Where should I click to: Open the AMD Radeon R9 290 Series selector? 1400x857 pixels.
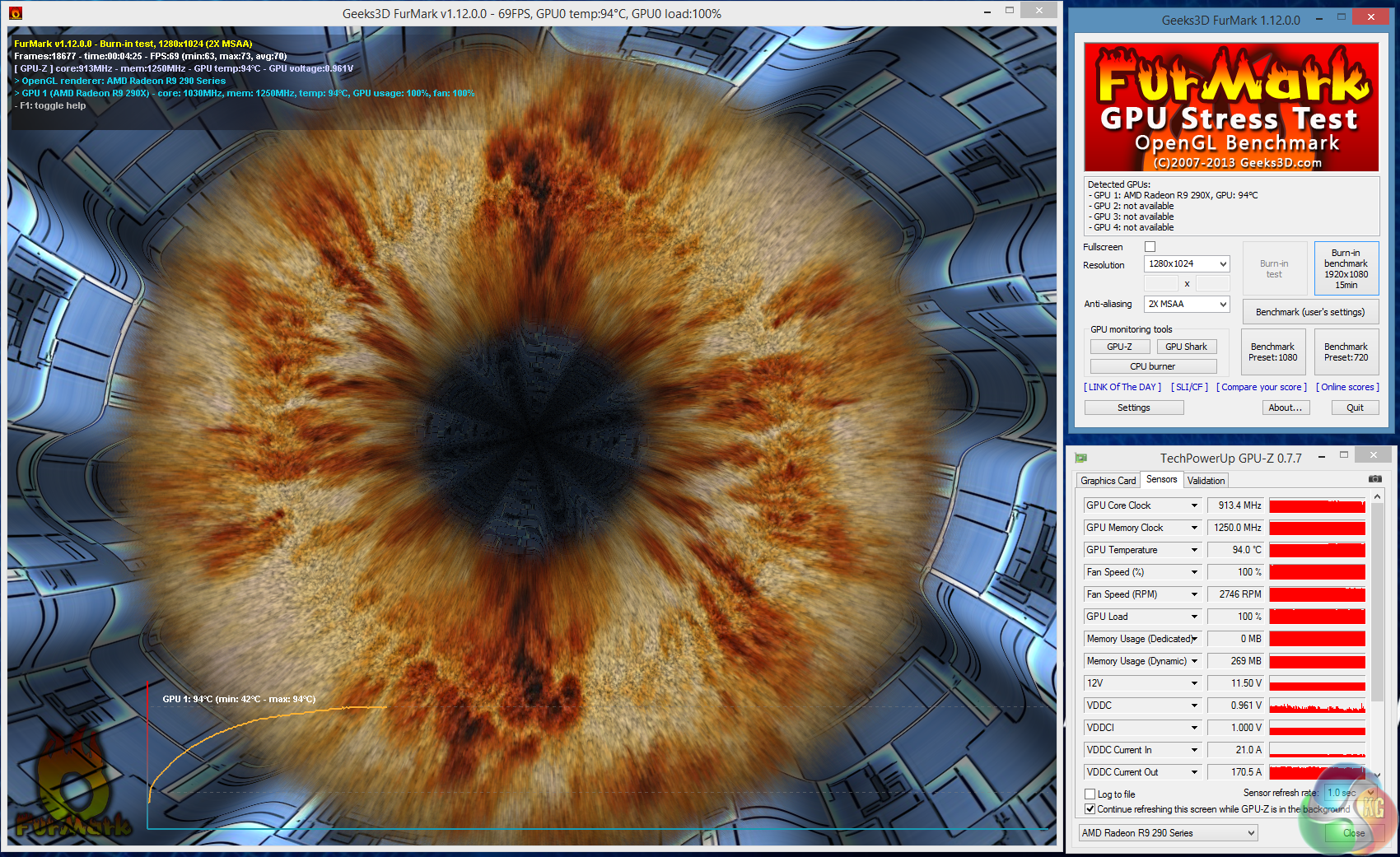1168,833
